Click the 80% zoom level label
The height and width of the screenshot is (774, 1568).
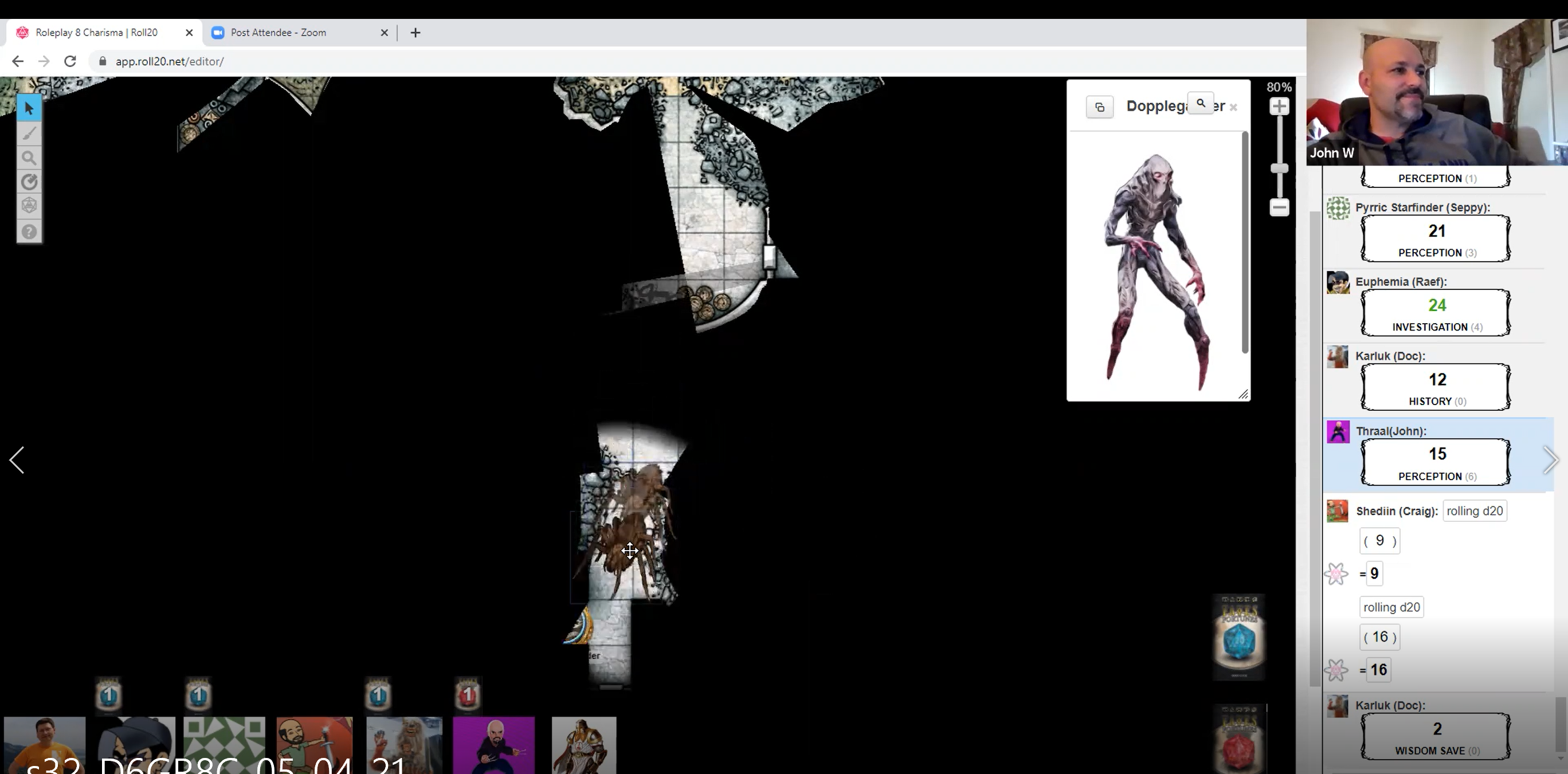point(1279,87)
